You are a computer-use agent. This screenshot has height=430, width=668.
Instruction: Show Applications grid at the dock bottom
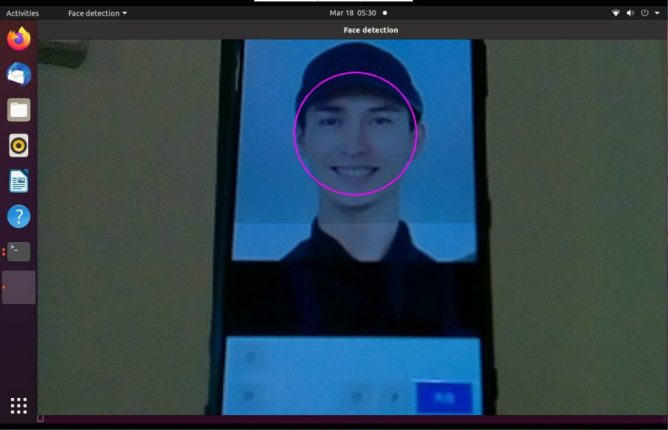pyautogui.click(x=18, y=405)
